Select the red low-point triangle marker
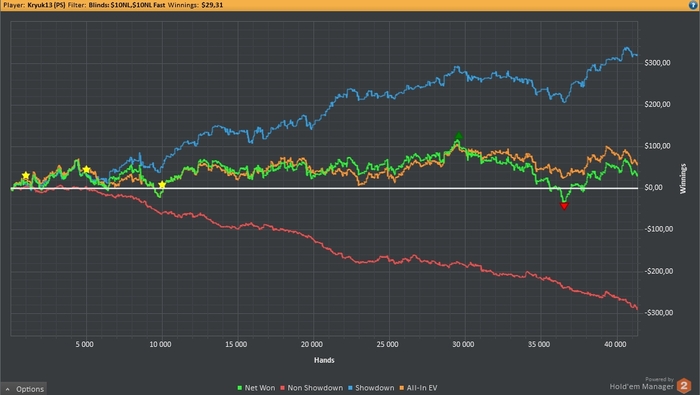This screenshot has width=700, height=395. point(564,206)
